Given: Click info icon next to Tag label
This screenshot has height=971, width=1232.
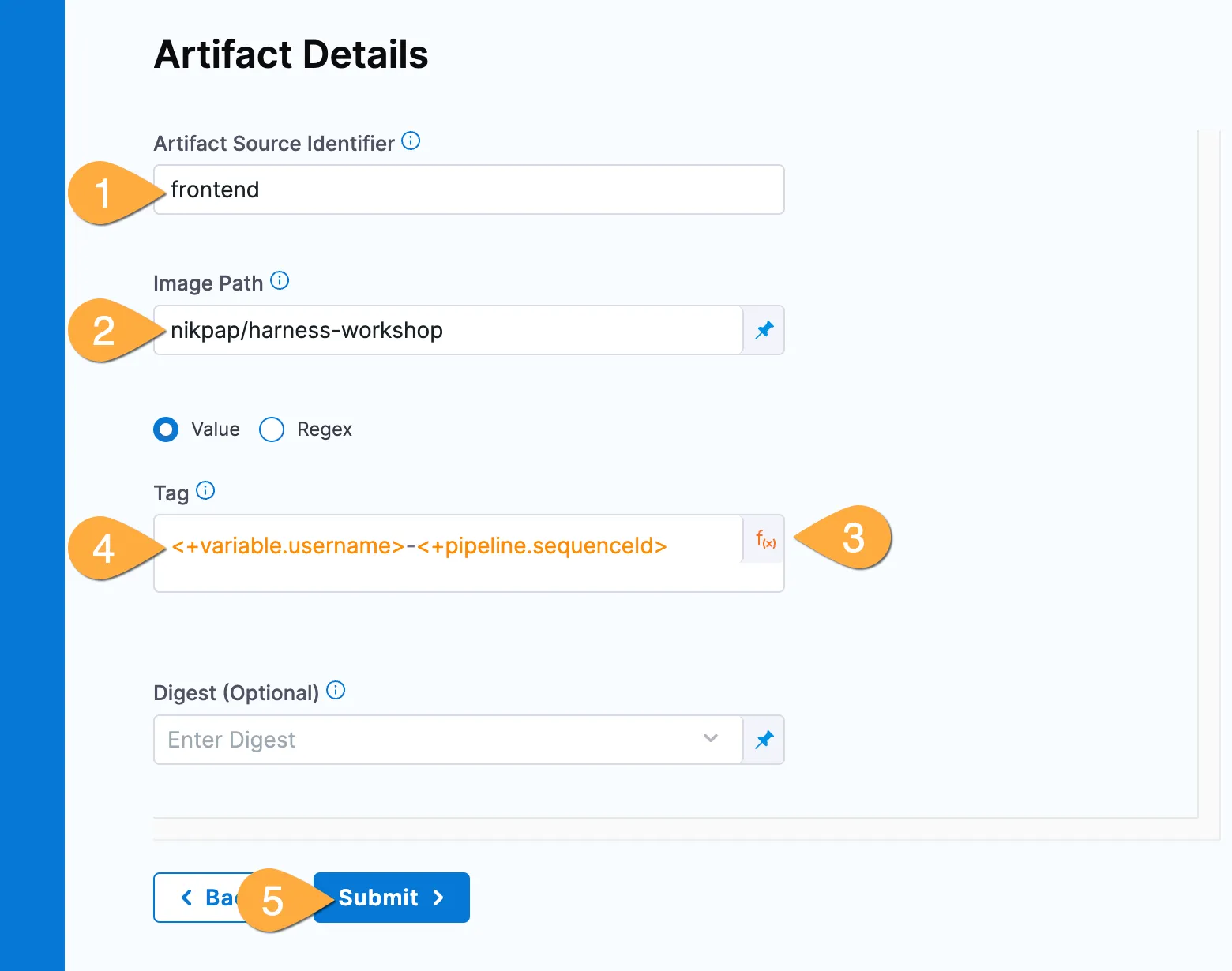Looking at the screenshot, I should point(205,491).
